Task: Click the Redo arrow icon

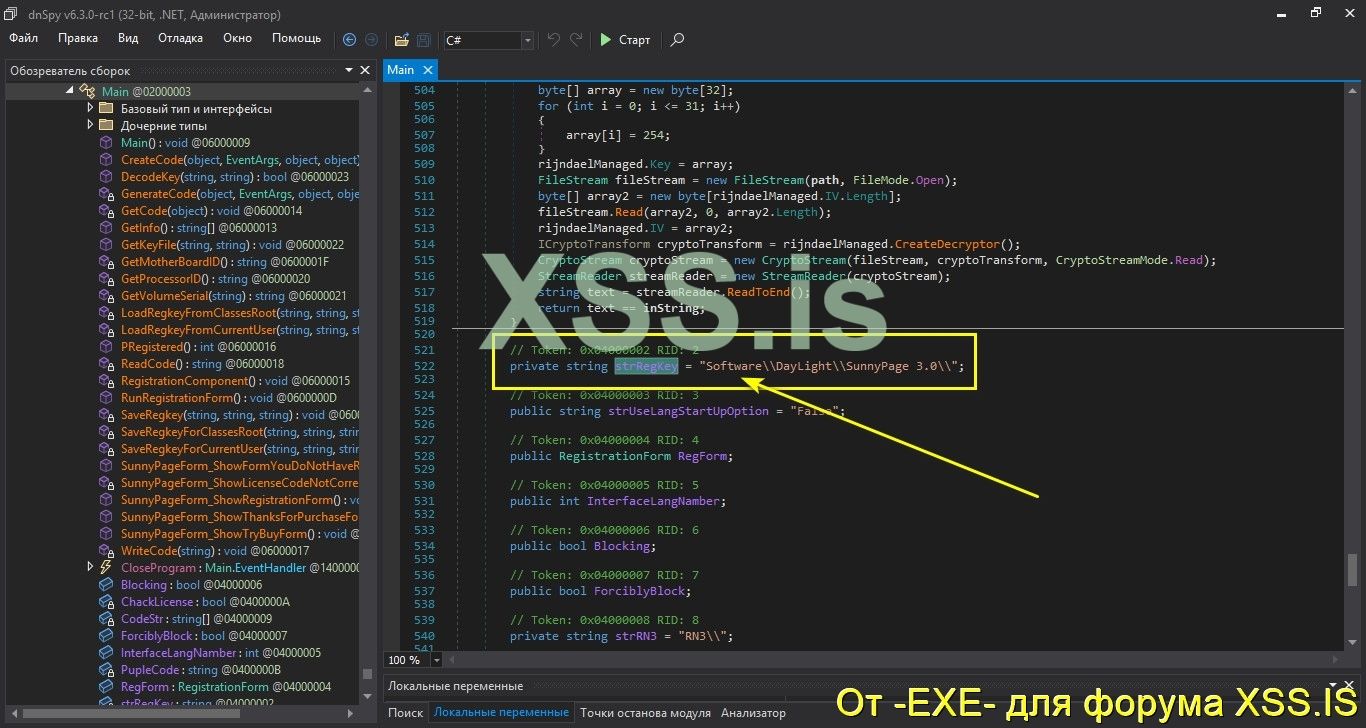Action: pos(576,39)
